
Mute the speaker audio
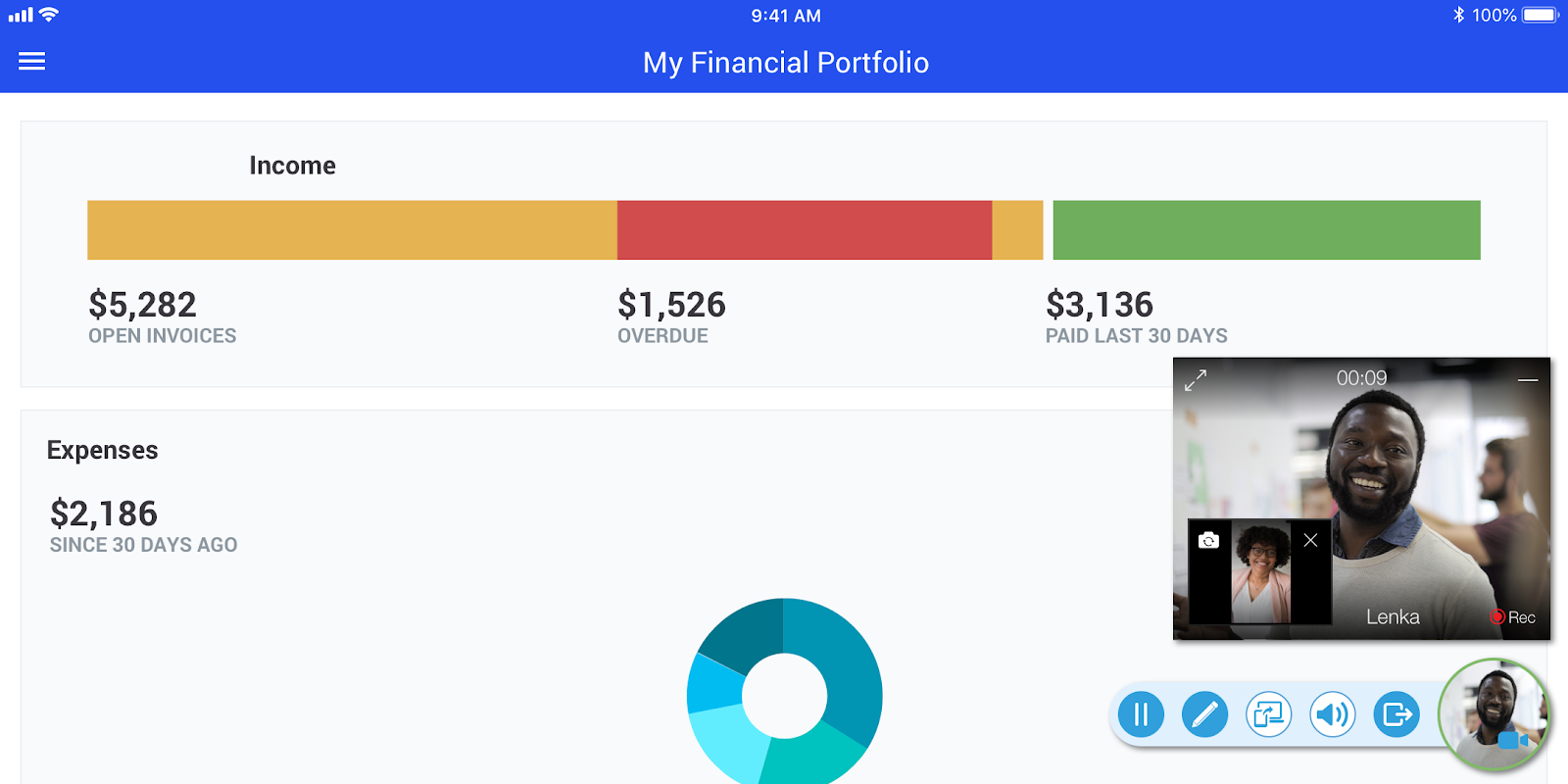pyautogui.click(x=1333, y=714)
